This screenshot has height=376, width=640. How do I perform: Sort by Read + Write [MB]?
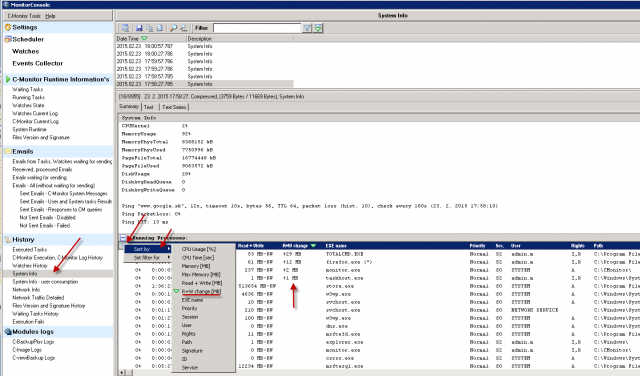202,283
